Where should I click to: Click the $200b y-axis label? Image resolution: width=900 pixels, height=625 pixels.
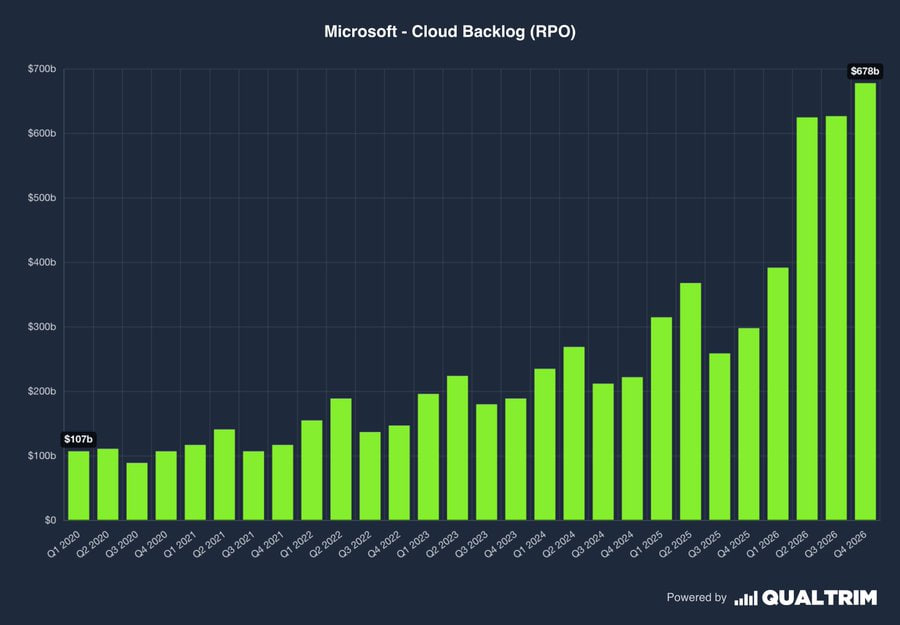pos(42,391)
